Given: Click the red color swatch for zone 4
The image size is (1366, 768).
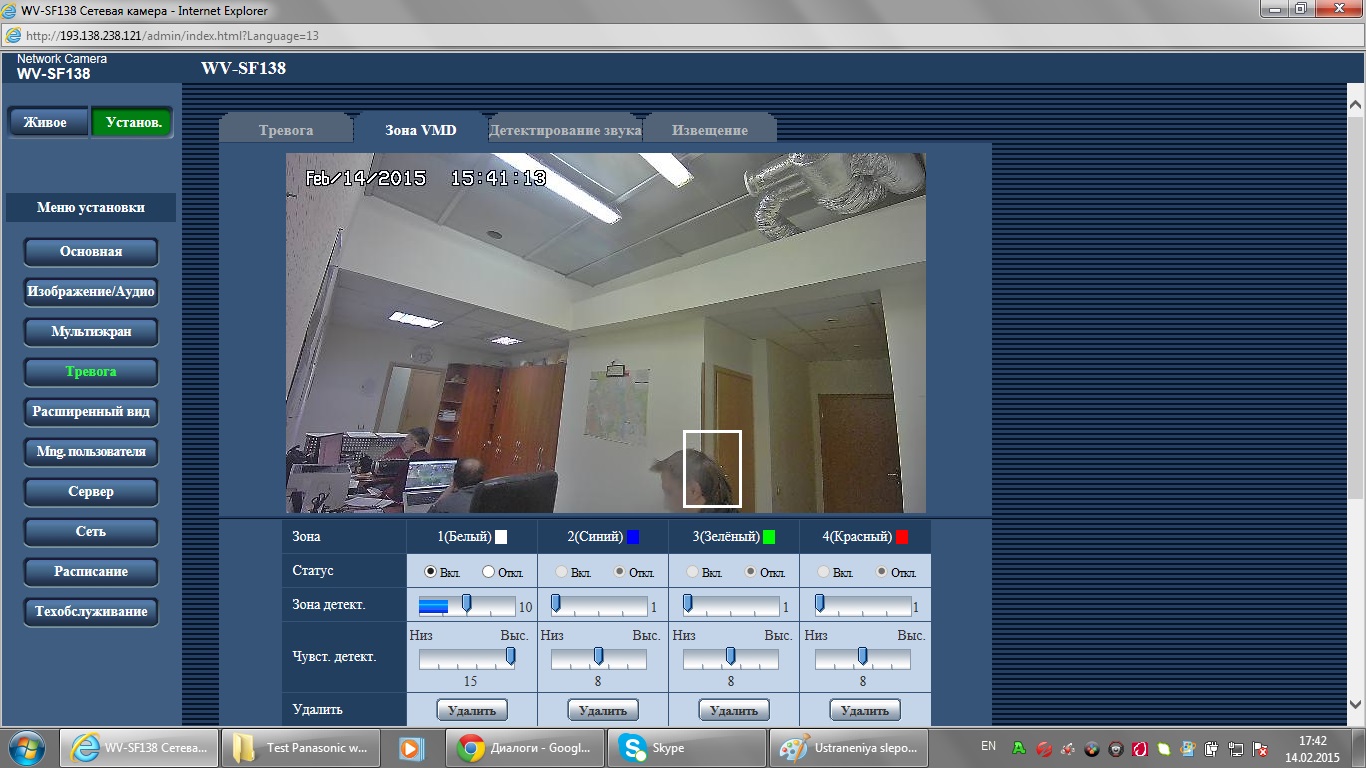Looking at the screenshot, I should [902, 537].
